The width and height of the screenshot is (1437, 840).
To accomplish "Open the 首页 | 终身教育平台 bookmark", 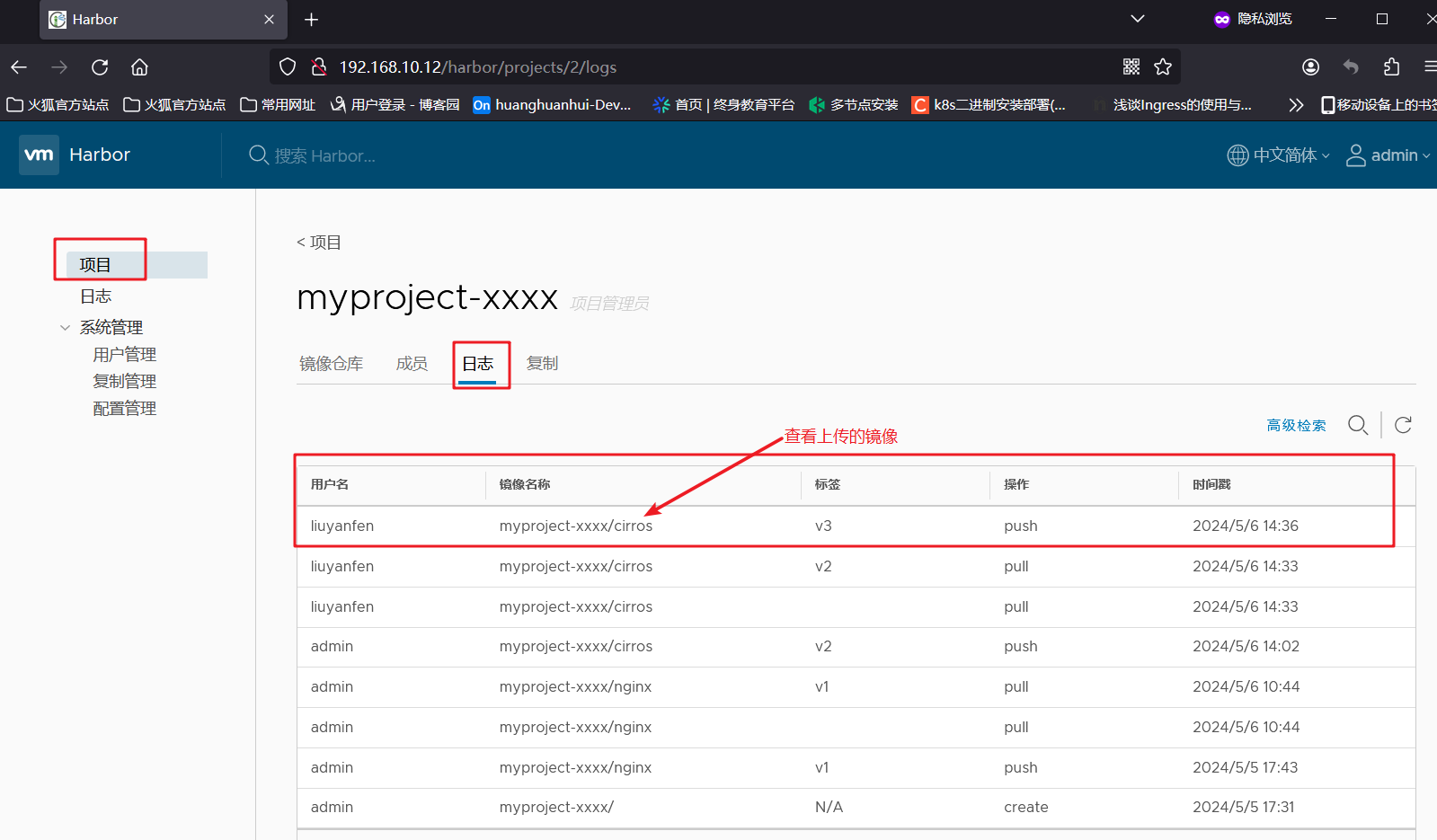I will click(724, 105).
